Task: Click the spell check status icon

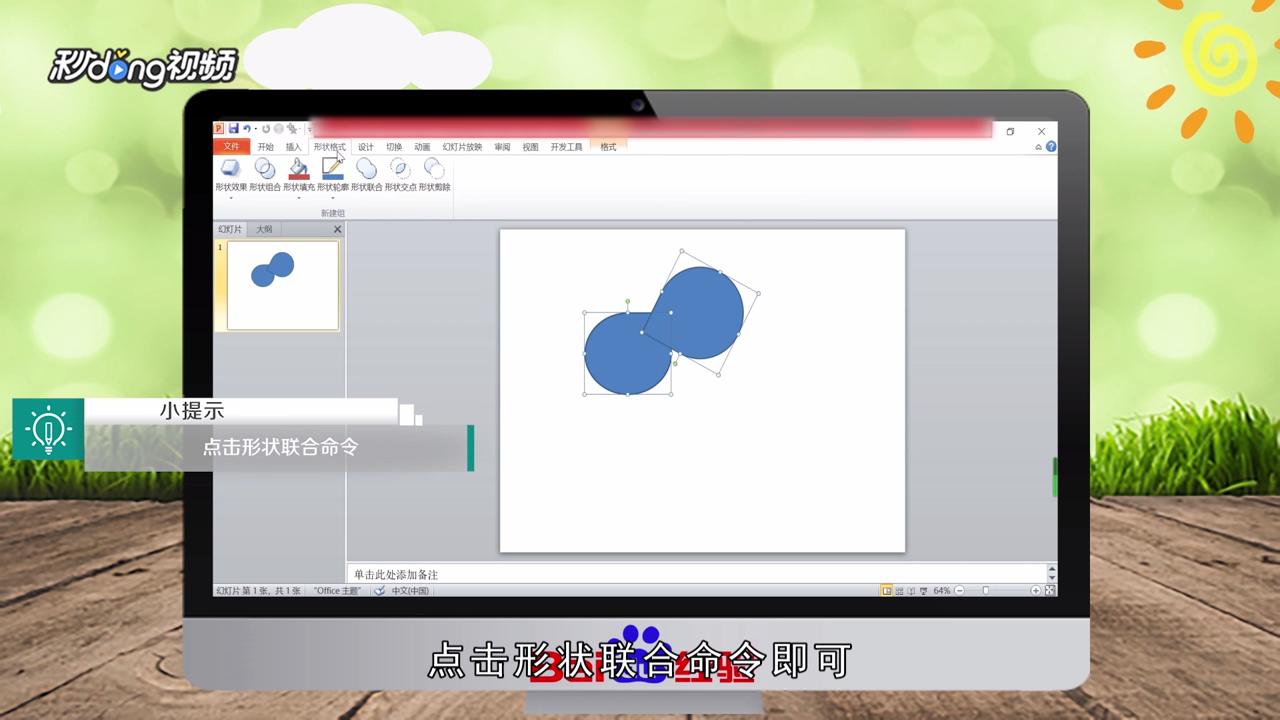Action: tap(380, 591)
